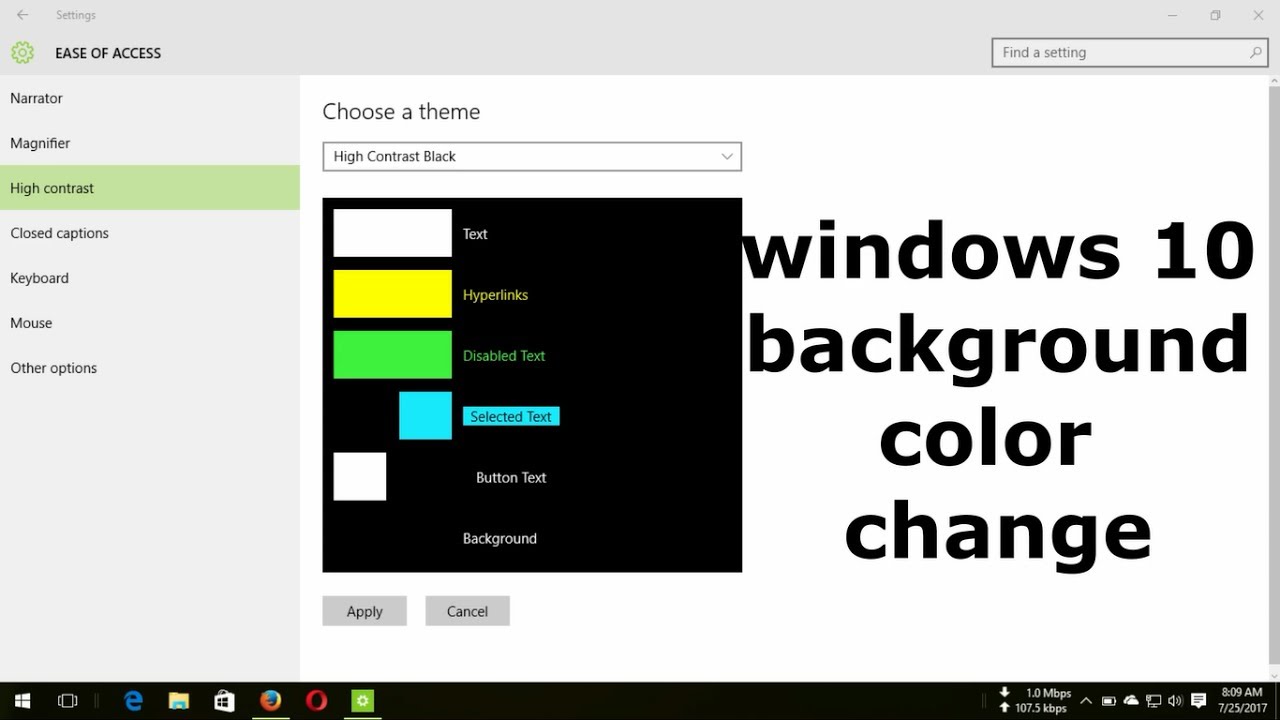
Task: Click the search magnifier in Find a setting
Action: pos(1256,52)
